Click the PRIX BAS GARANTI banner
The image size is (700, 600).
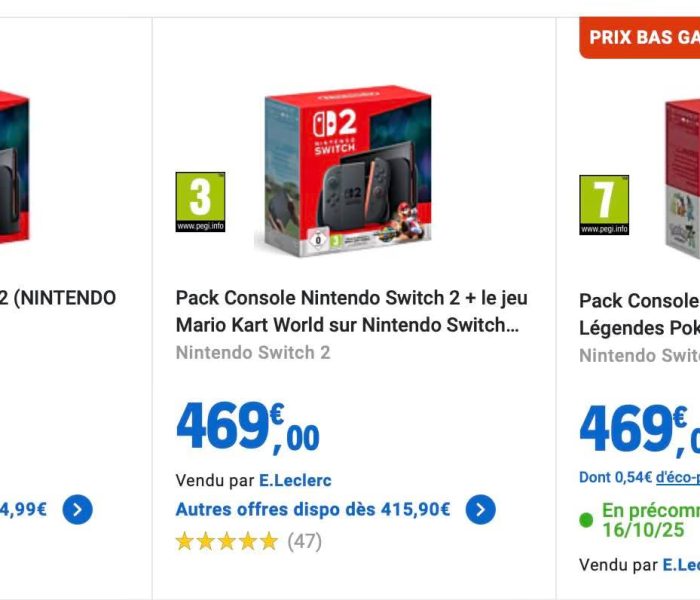[x=640, y=38]
